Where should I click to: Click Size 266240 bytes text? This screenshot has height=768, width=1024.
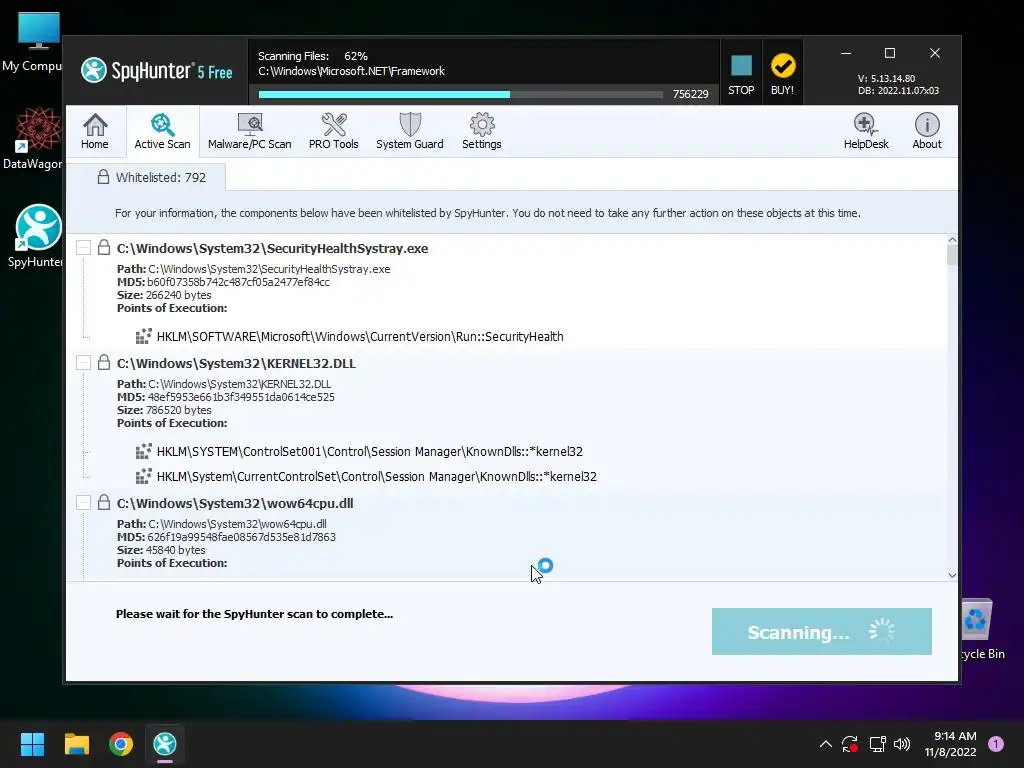point(164,295)
